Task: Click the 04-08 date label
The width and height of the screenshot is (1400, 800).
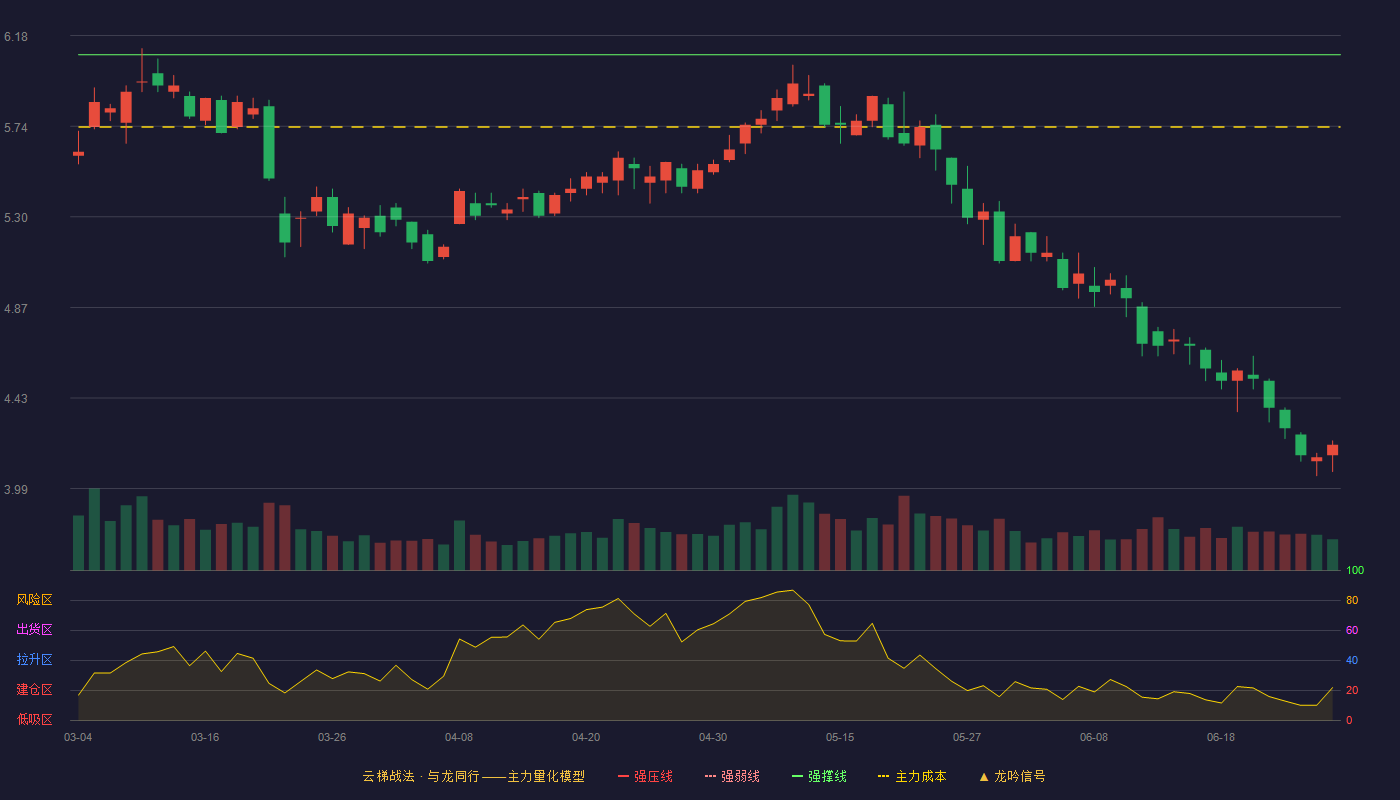Action: pyautogui.click(x=459, y=737)
